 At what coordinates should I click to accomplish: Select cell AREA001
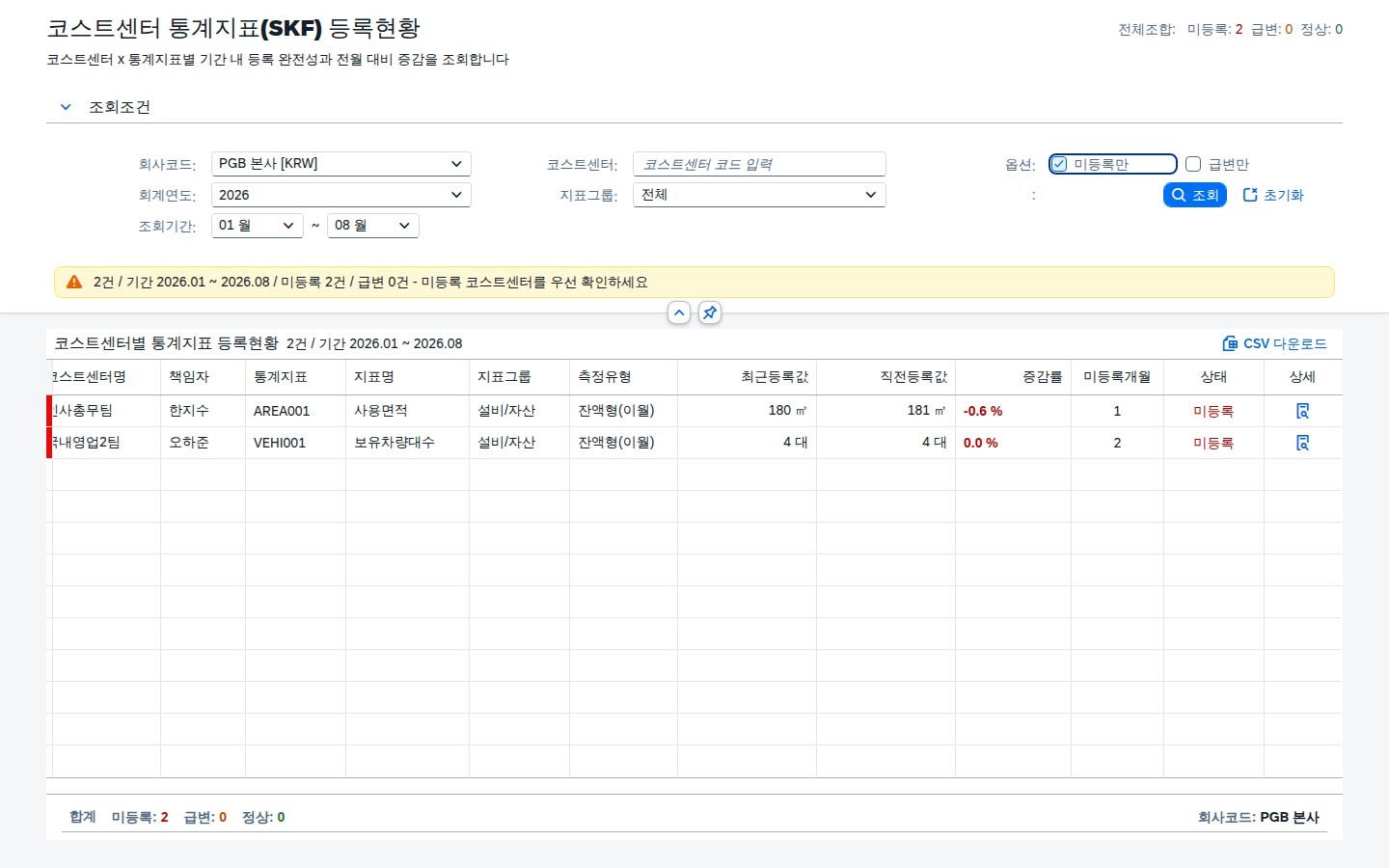point(295,411)
